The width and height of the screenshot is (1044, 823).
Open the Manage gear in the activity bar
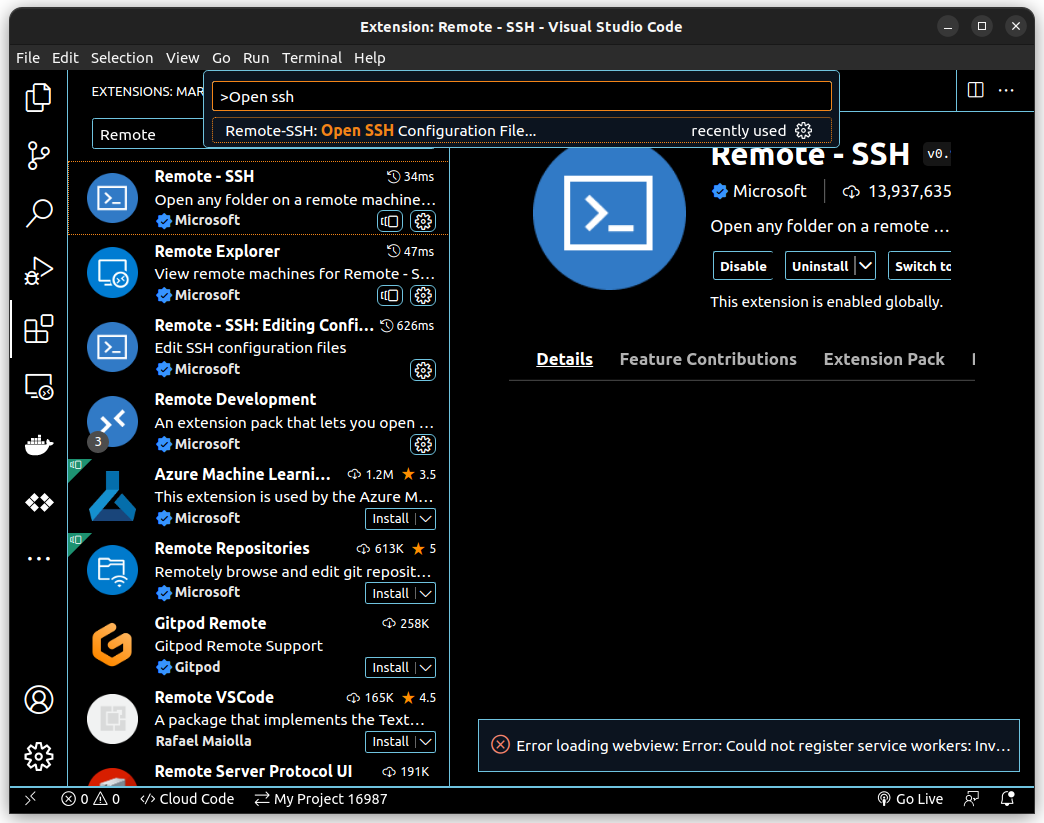point(38,757)
